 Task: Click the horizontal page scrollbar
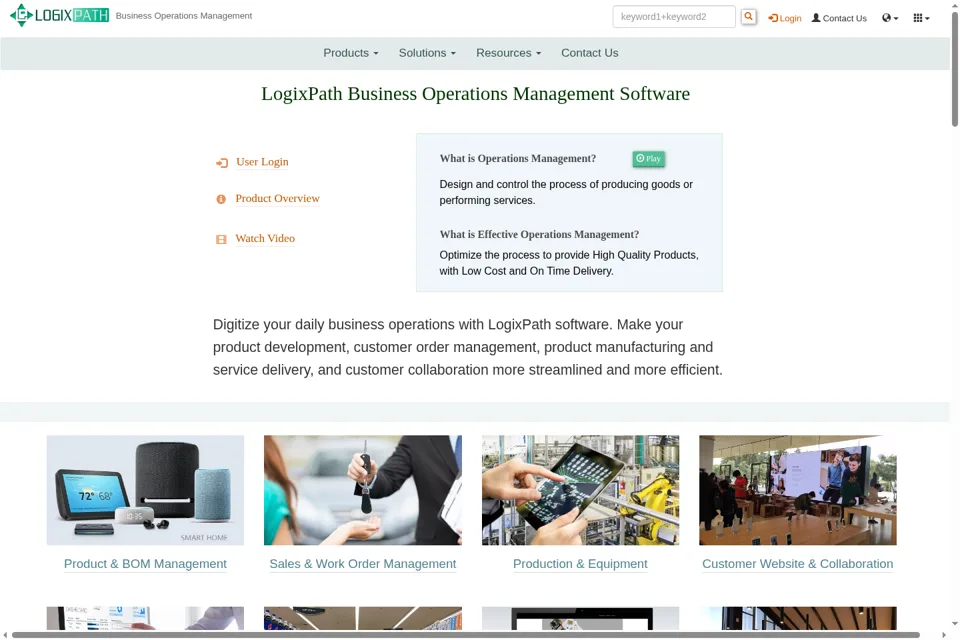pos(465,634)
